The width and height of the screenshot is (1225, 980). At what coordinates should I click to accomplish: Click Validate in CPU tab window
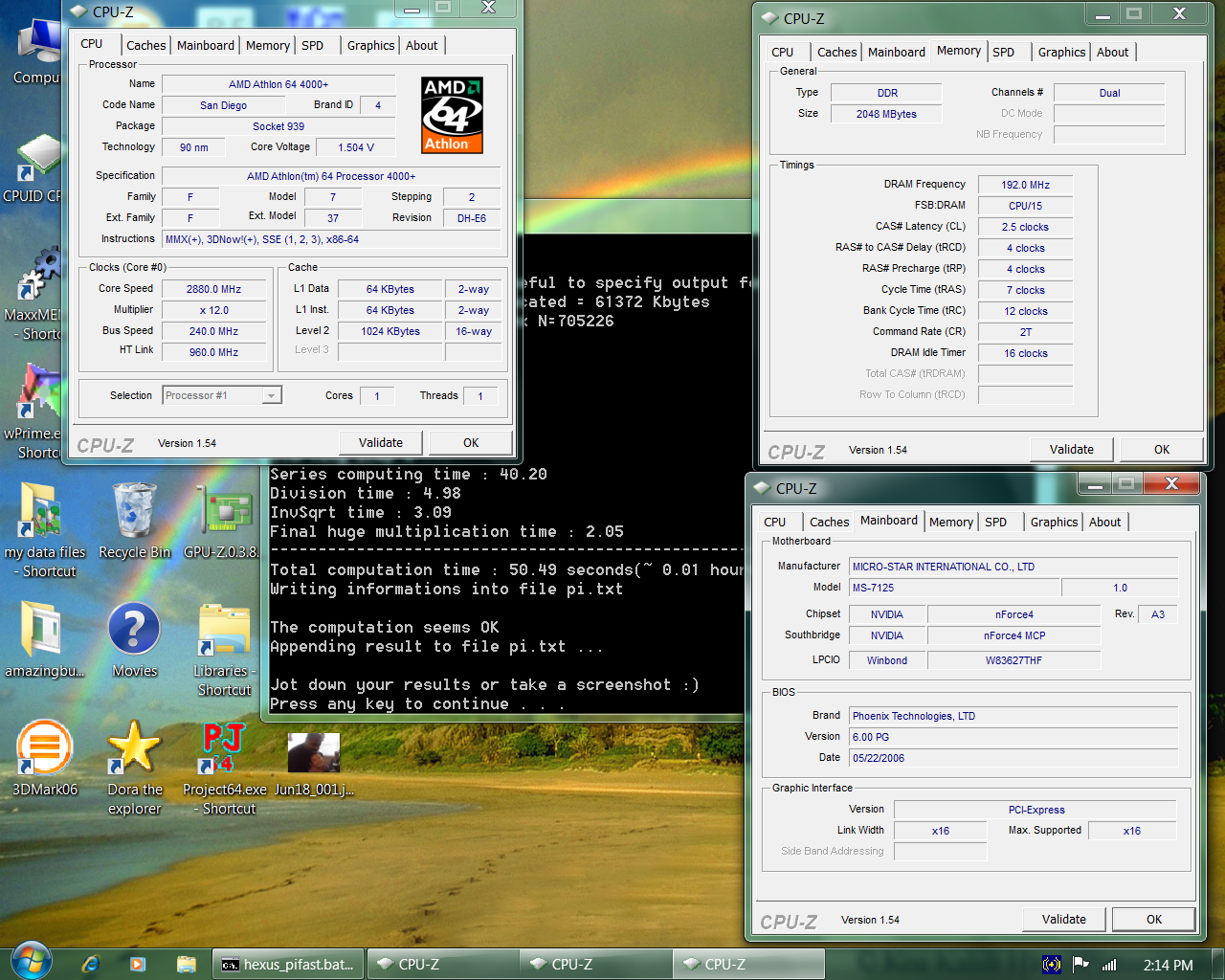[381, 442]
